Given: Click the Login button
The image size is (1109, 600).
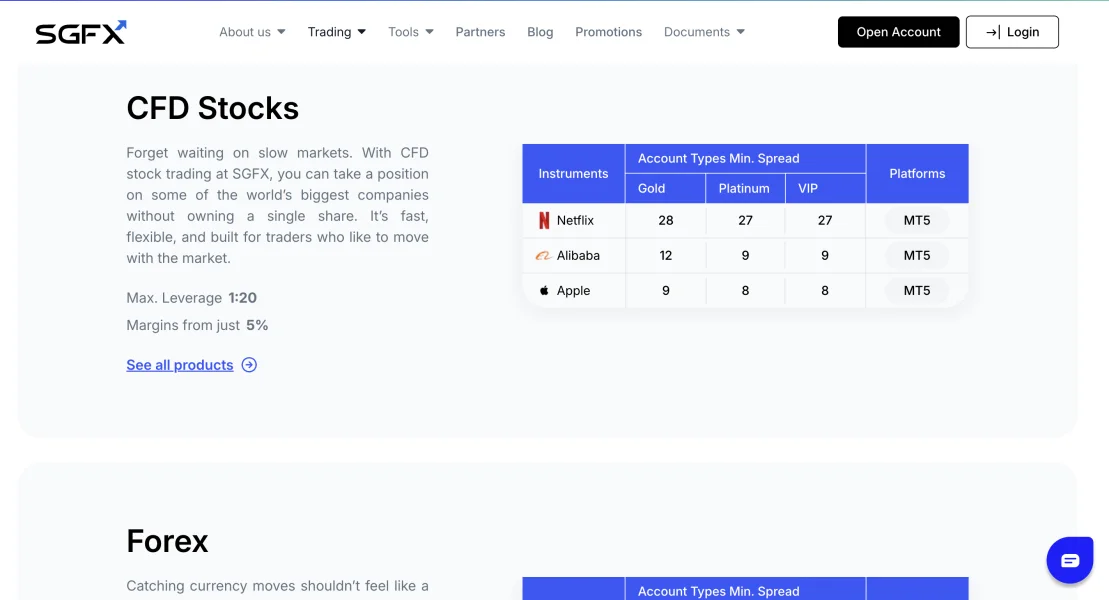Looking at the screenshot, I should point(1012,32).
